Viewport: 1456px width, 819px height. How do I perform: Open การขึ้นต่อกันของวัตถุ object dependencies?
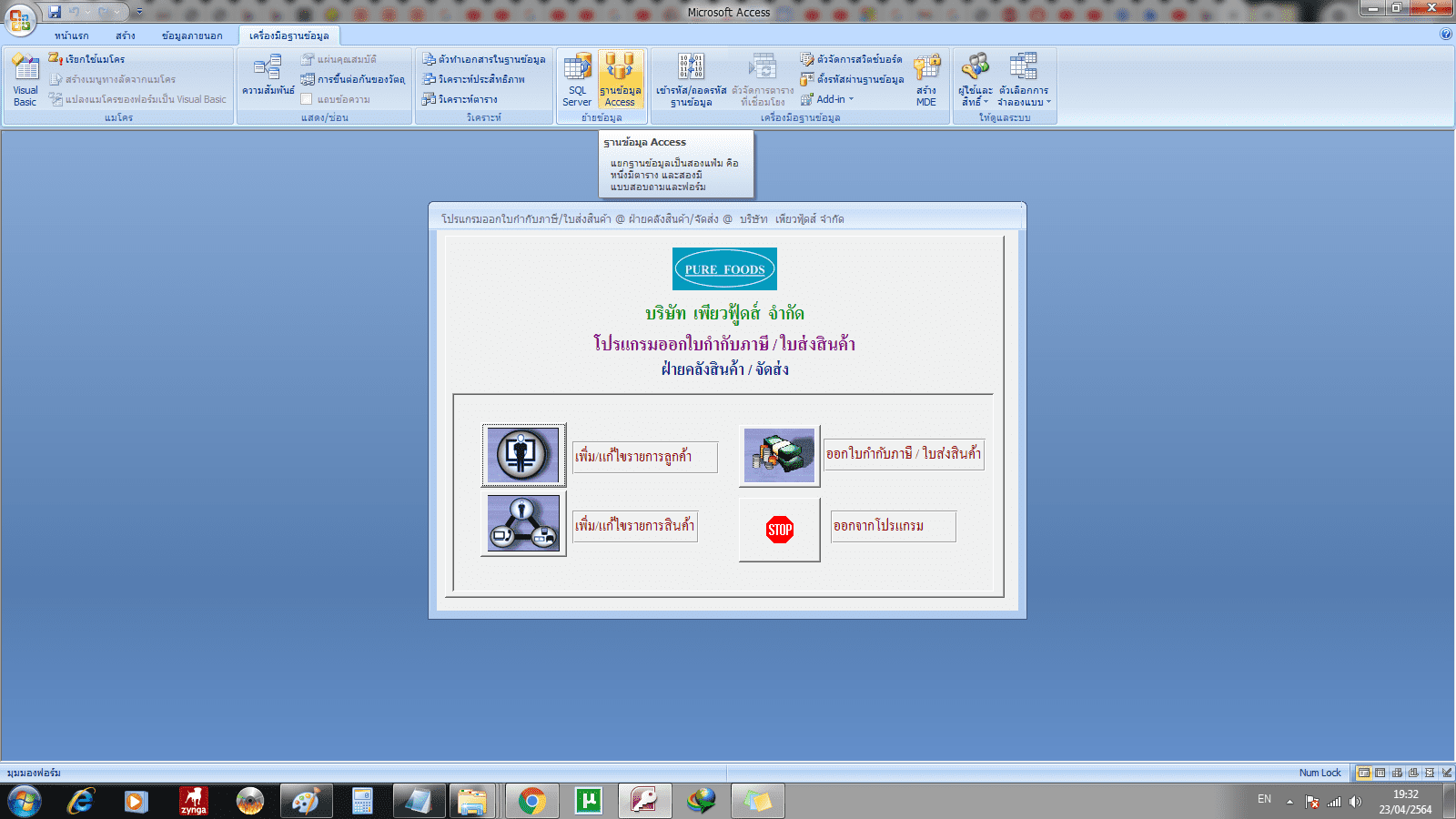(353, 79)
